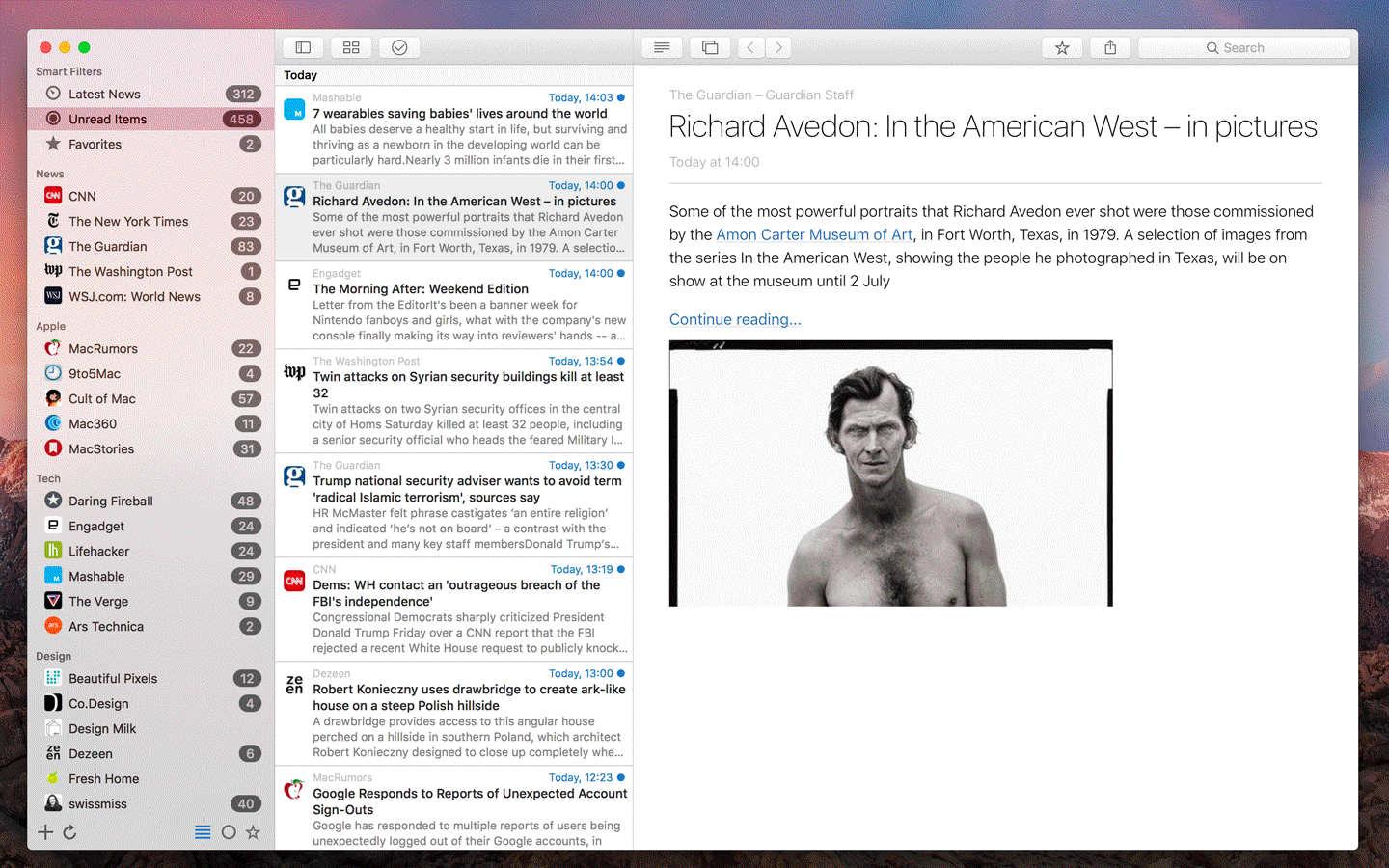The height and width of the screenshot is (868, 1389).
Task: Open the Ars Technica feed
Action: (x=150, y=626)
